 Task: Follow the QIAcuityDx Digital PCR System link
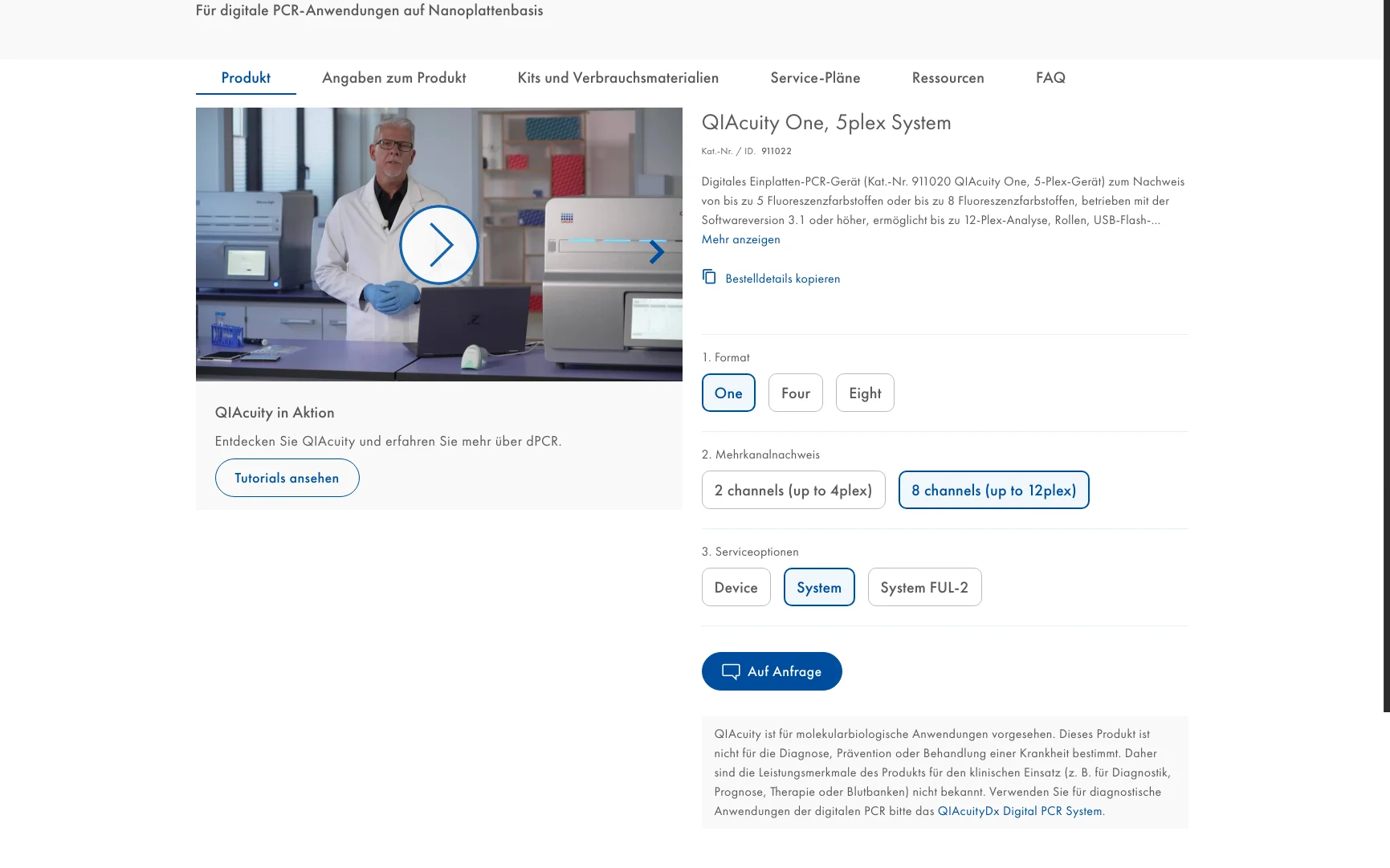point(1020,811)
